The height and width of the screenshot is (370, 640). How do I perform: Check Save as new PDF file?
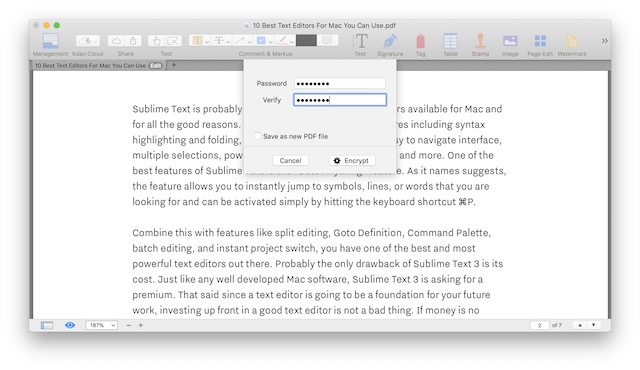coord(258,136)
